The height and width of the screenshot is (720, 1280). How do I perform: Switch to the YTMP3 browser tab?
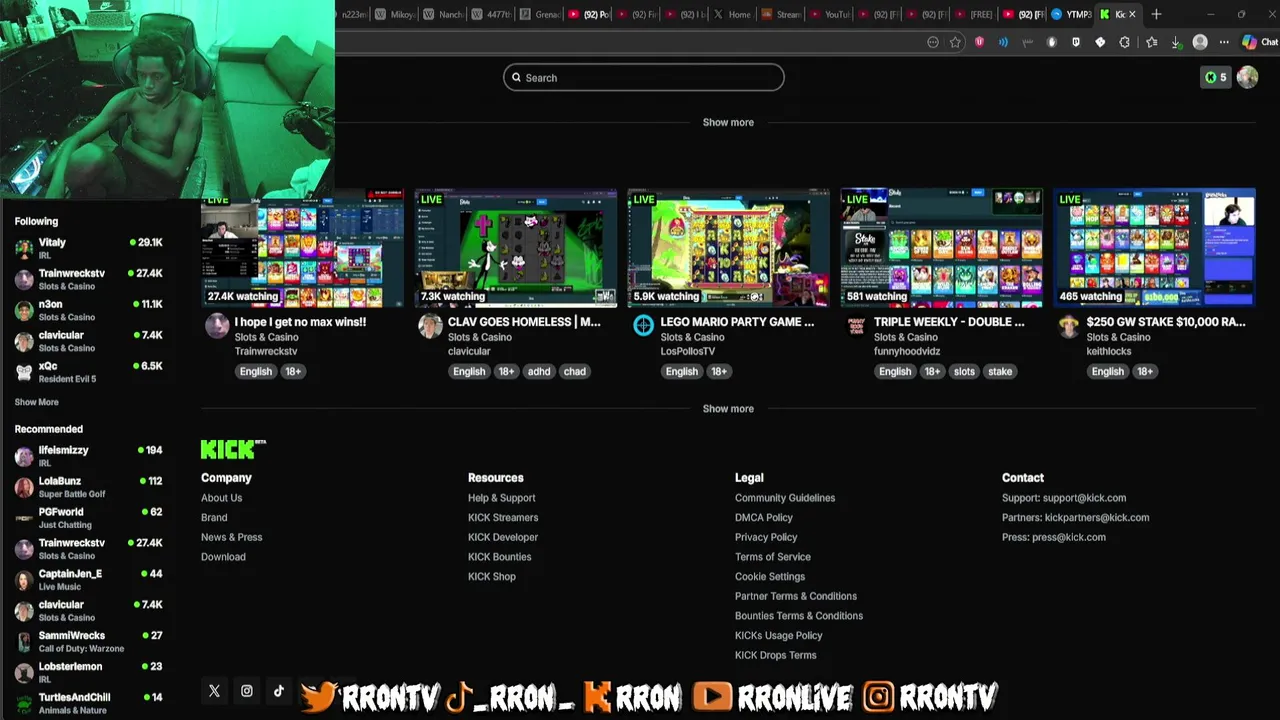tap(1071, 14)
